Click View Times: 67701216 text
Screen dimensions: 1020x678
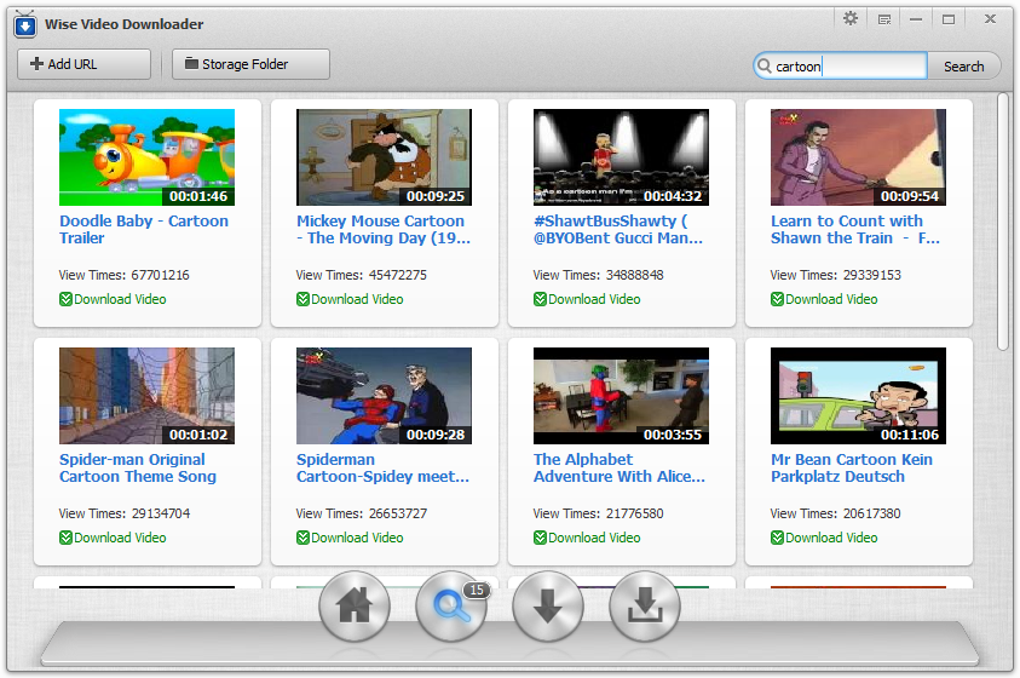pos(124,275)
